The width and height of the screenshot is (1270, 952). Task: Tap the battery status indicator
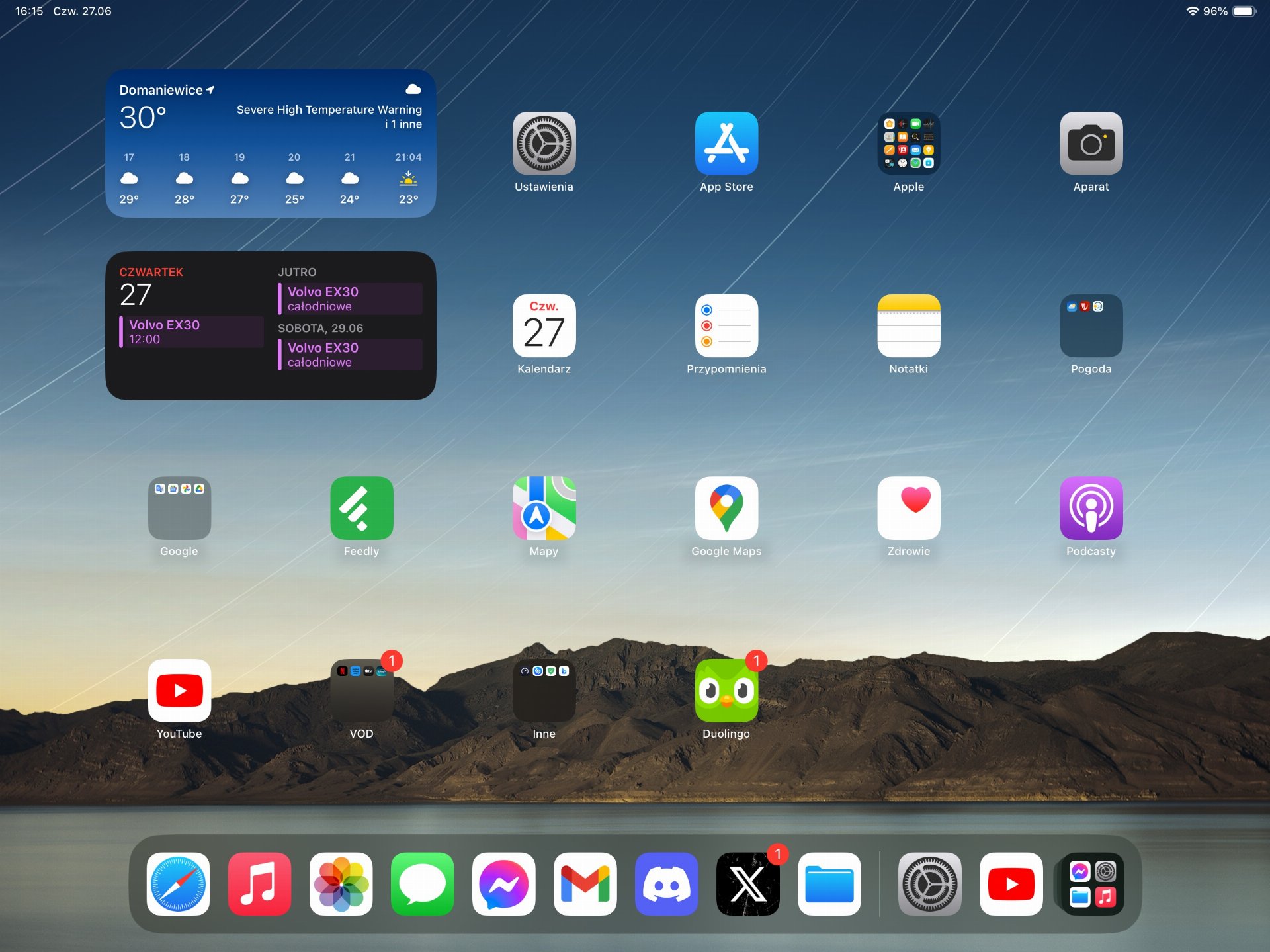[1243, 11]
